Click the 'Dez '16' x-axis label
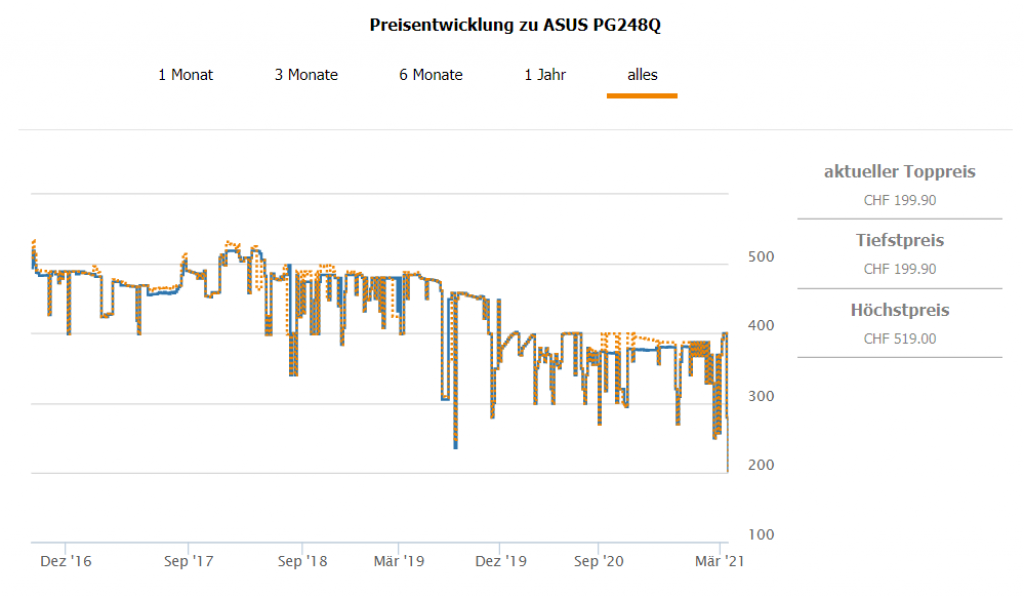Viewport: 1024px width, 597px height. coord(66,562)
